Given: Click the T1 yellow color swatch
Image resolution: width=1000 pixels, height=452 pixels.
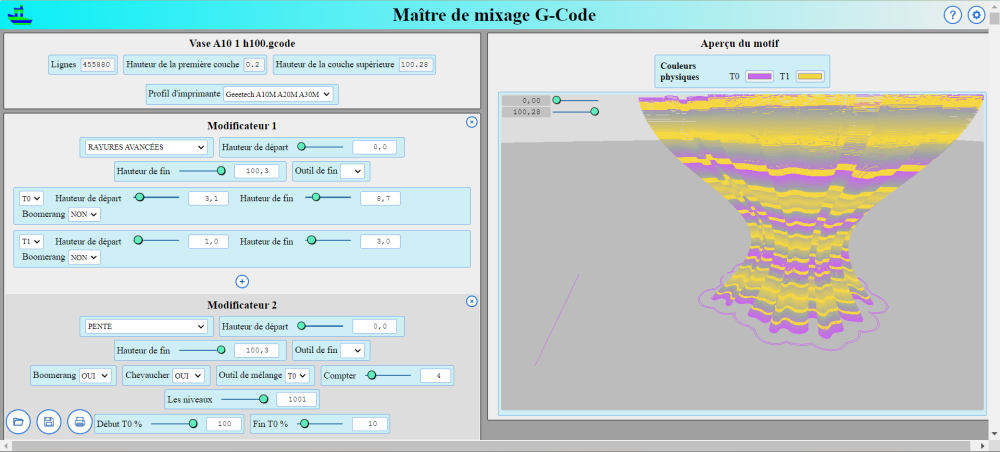Looking at the screenshot, I should pyautogui.click(x=810, y=77).
